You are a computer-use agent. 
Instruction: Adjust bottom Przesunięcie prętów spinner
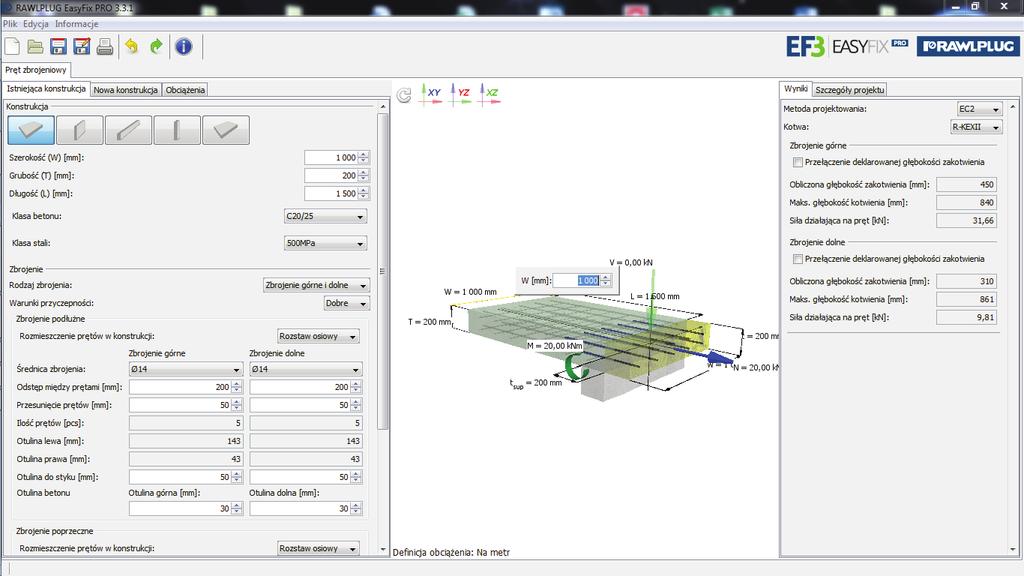coord(356,406)
